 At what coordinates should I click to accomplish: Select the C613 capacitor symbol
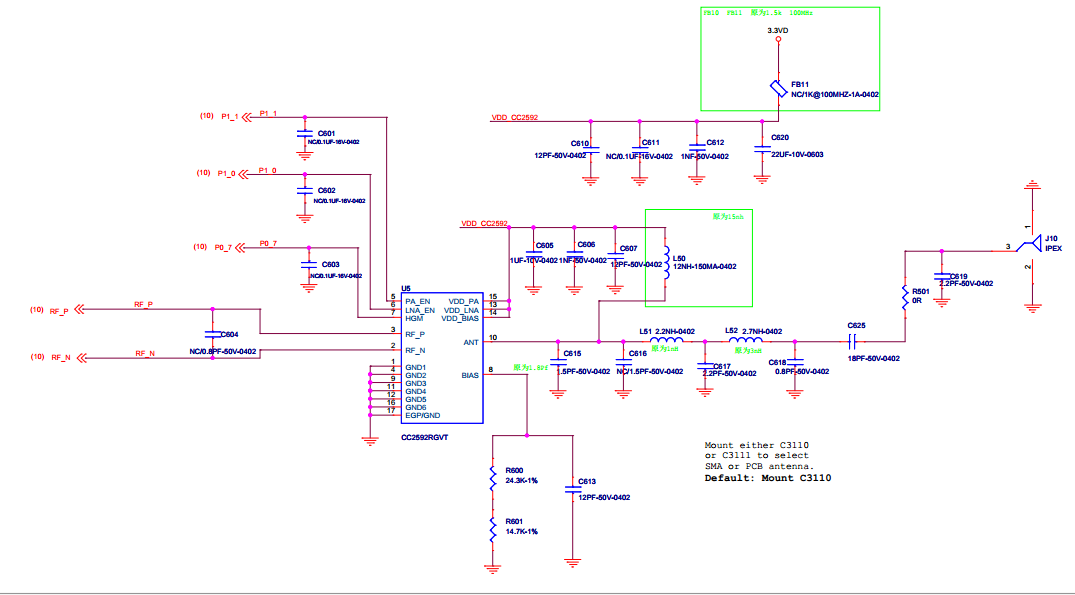[x=572, y=489]
